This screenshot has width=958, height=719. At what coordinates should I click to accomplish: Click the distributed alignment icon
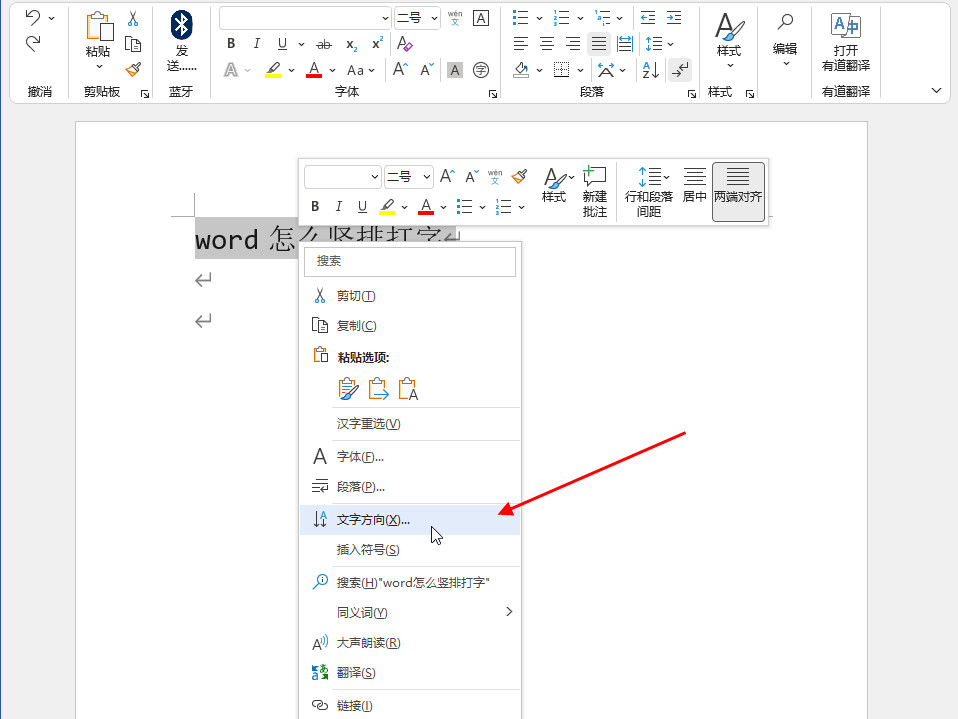pos(625,44)
